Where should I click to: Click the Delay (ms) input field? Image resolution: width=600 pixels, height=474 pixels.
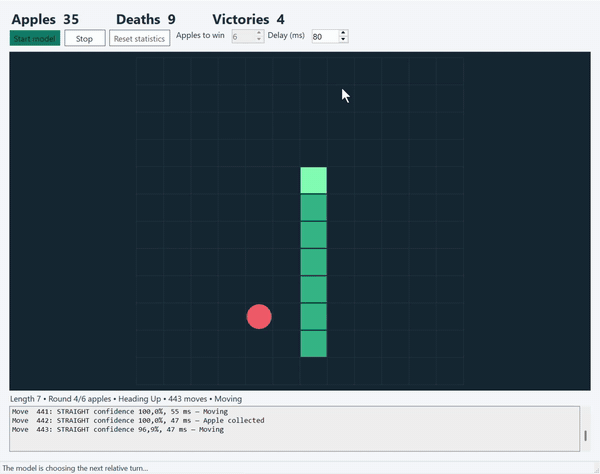[325, 36]
